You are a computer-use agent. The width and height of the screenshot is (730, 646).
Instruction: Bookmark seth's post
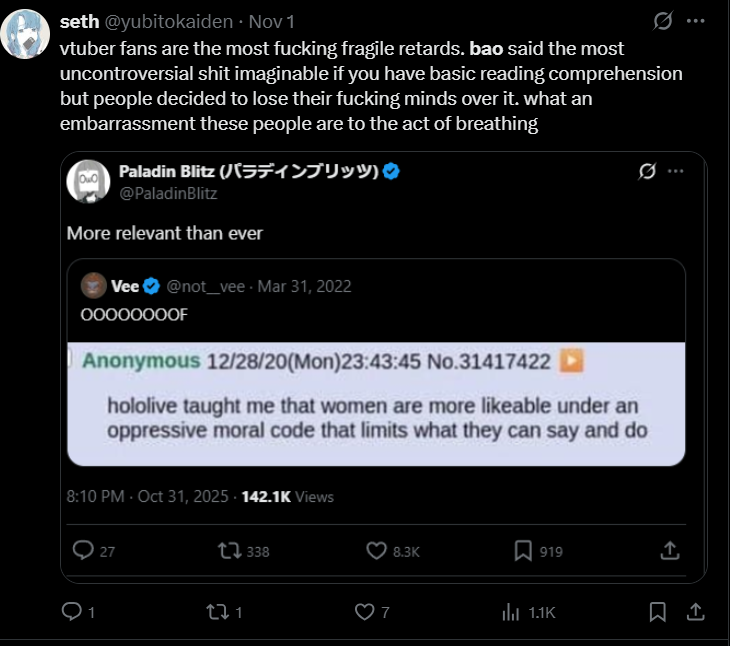tap(657, 611)
